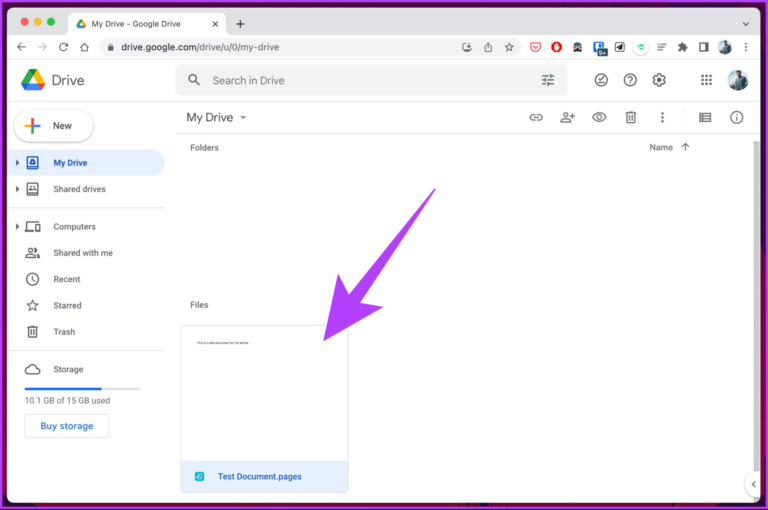Toggle the browser side panel icon
Image resolution: width=768 pixels, height=510 pixels.
(703, 47)
